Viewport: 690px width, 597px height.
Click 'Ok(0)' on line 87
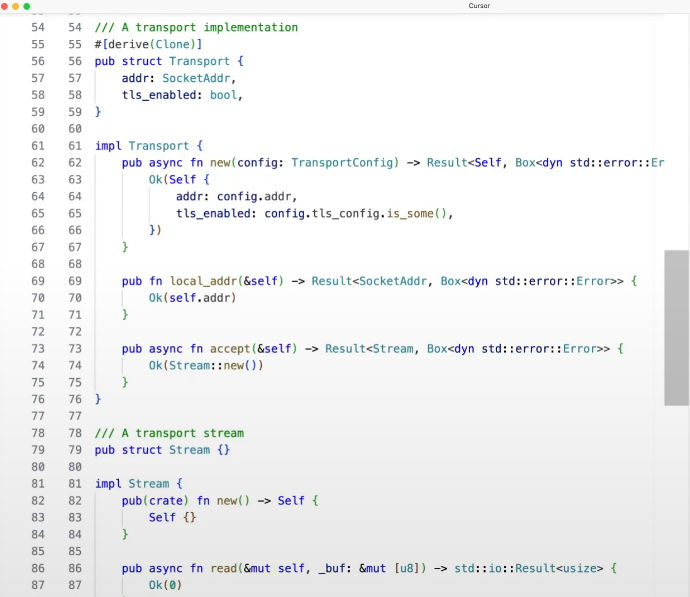(165, 585)
